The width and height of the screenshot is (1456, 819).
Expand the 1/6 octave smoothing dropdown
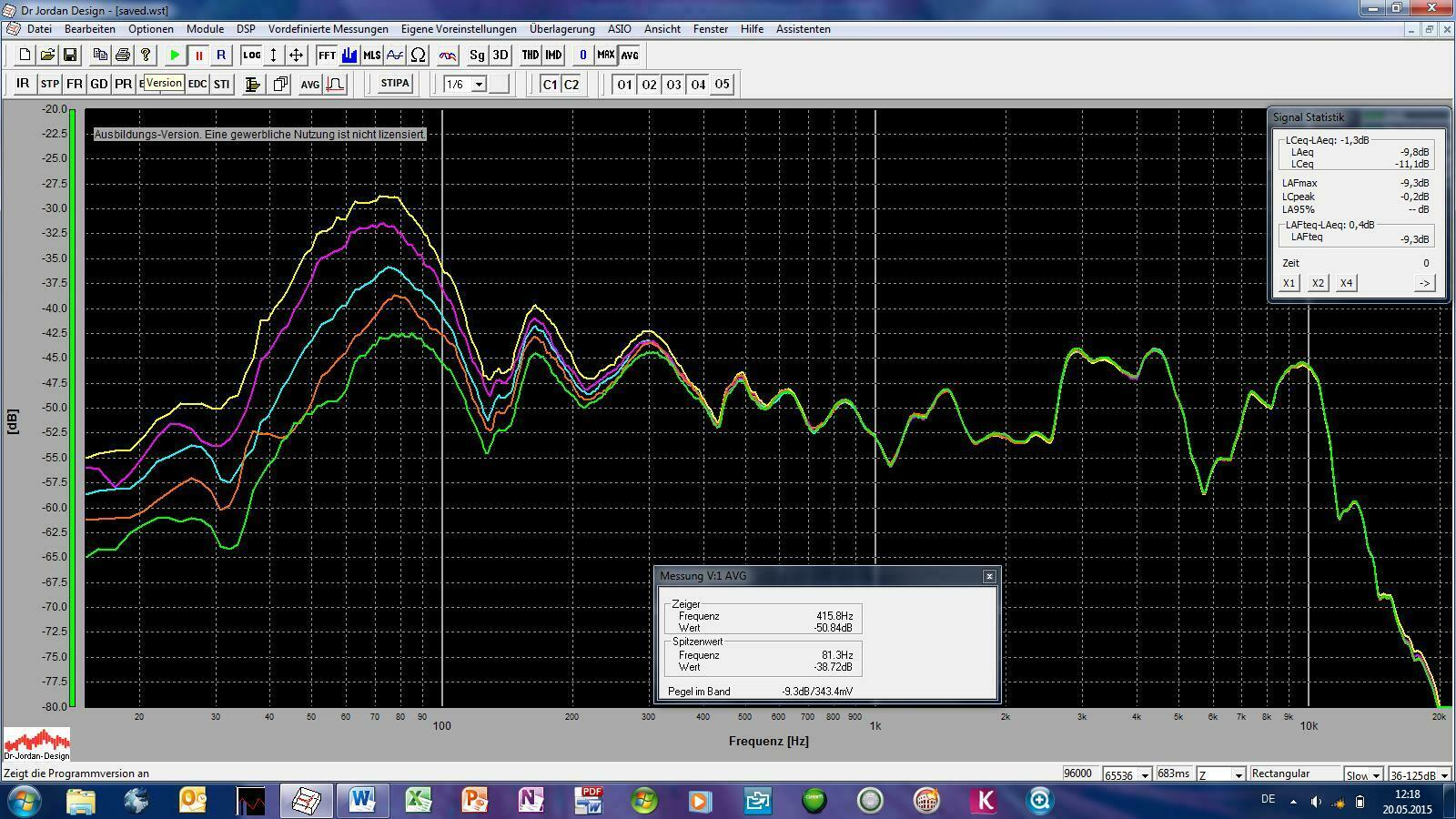(479, 85)
